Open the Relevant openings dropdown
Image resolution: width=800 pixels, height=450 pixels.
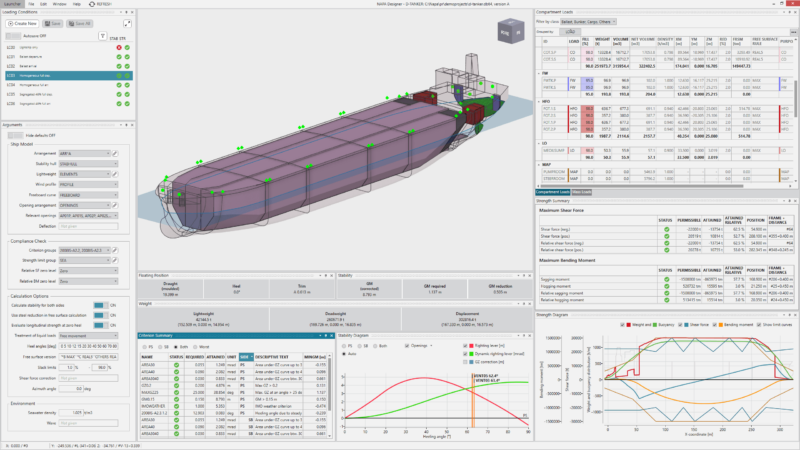88,215
